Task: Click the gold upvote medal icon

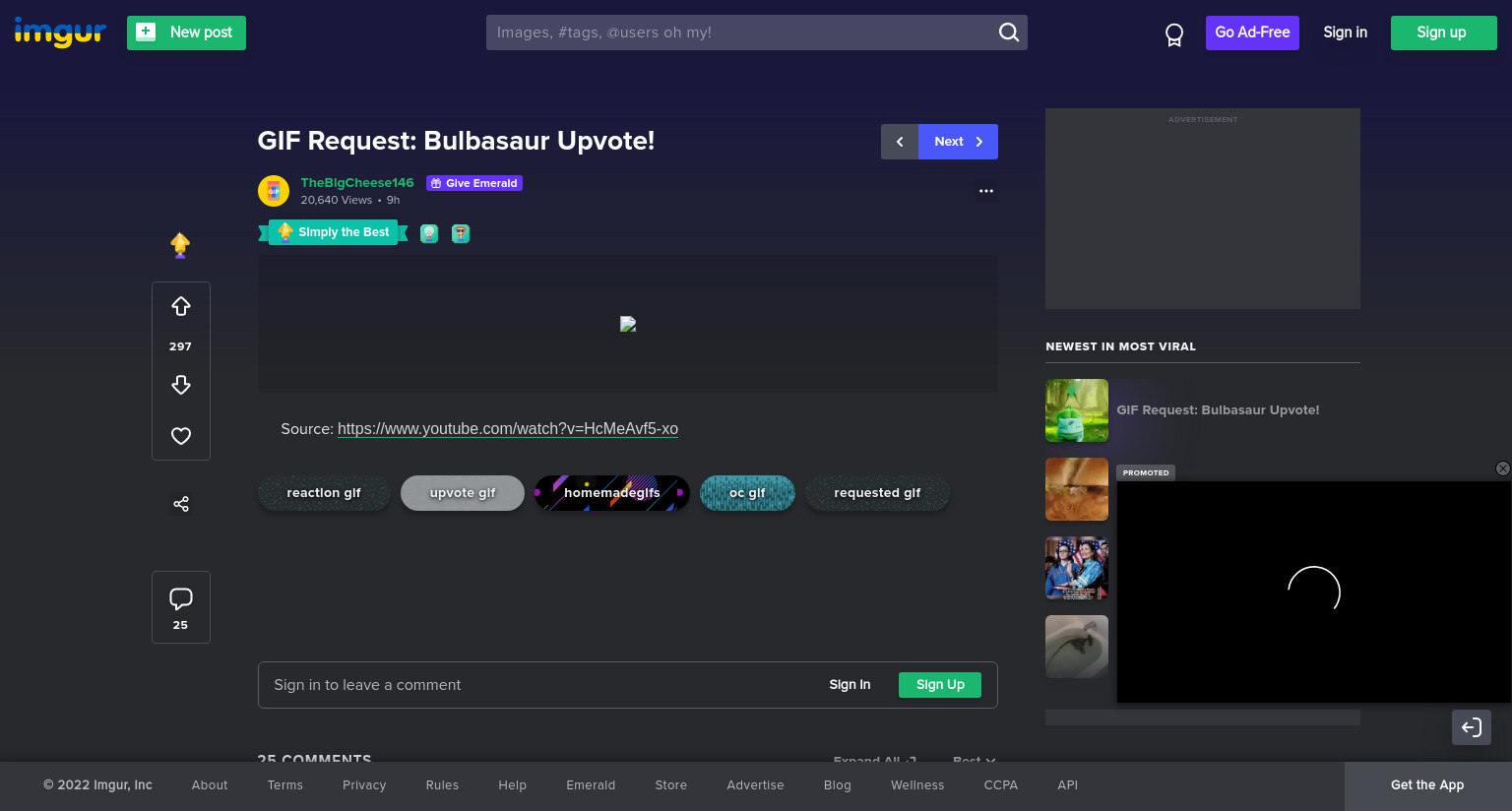Action: tap(180, 245)
